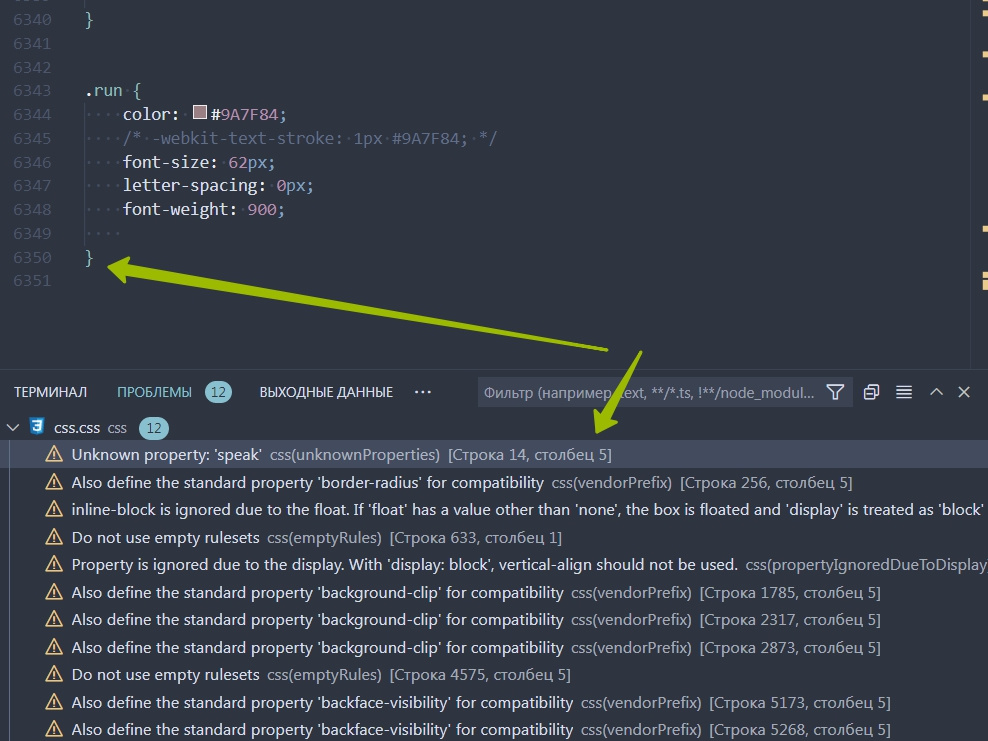Select the ПРОБЛЕМЫ tab
Viewport: 988px width, 741px height.
click(154, 392)
